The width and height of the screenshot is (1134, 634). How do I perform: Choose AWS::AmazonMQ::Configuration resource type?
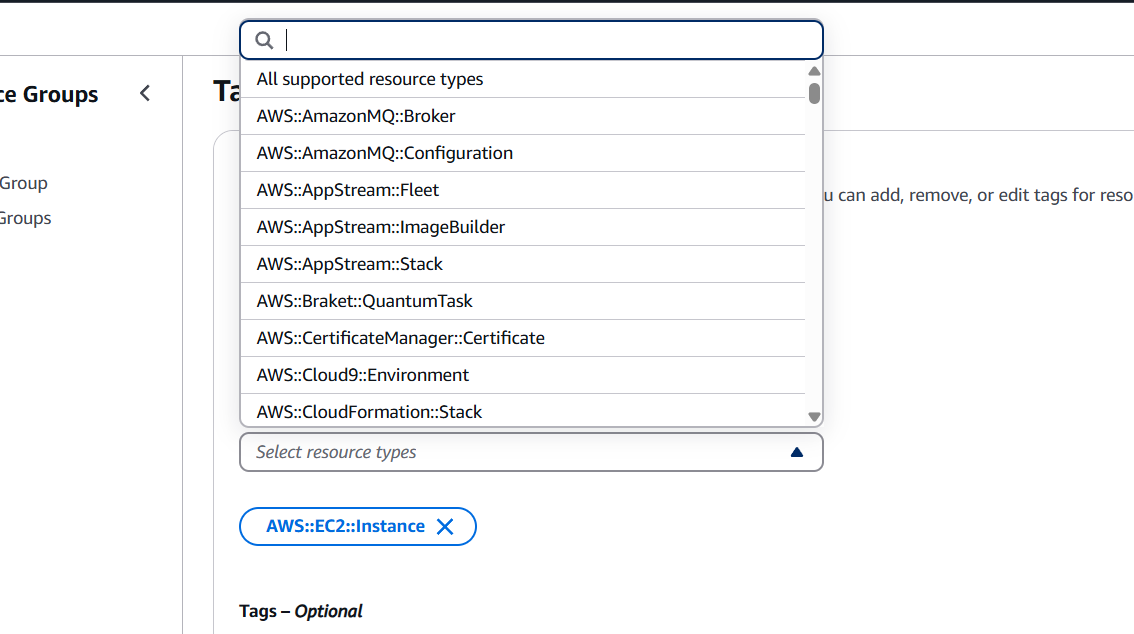pos(522,153)
